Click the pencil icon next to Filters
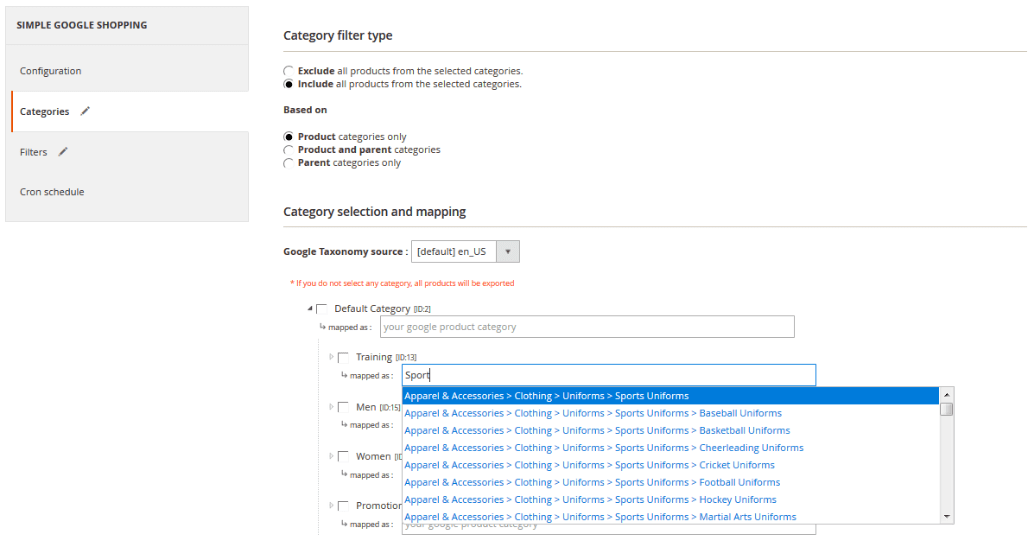The height and width of the screenshot is (547, 1028). [x=63, y=152]
